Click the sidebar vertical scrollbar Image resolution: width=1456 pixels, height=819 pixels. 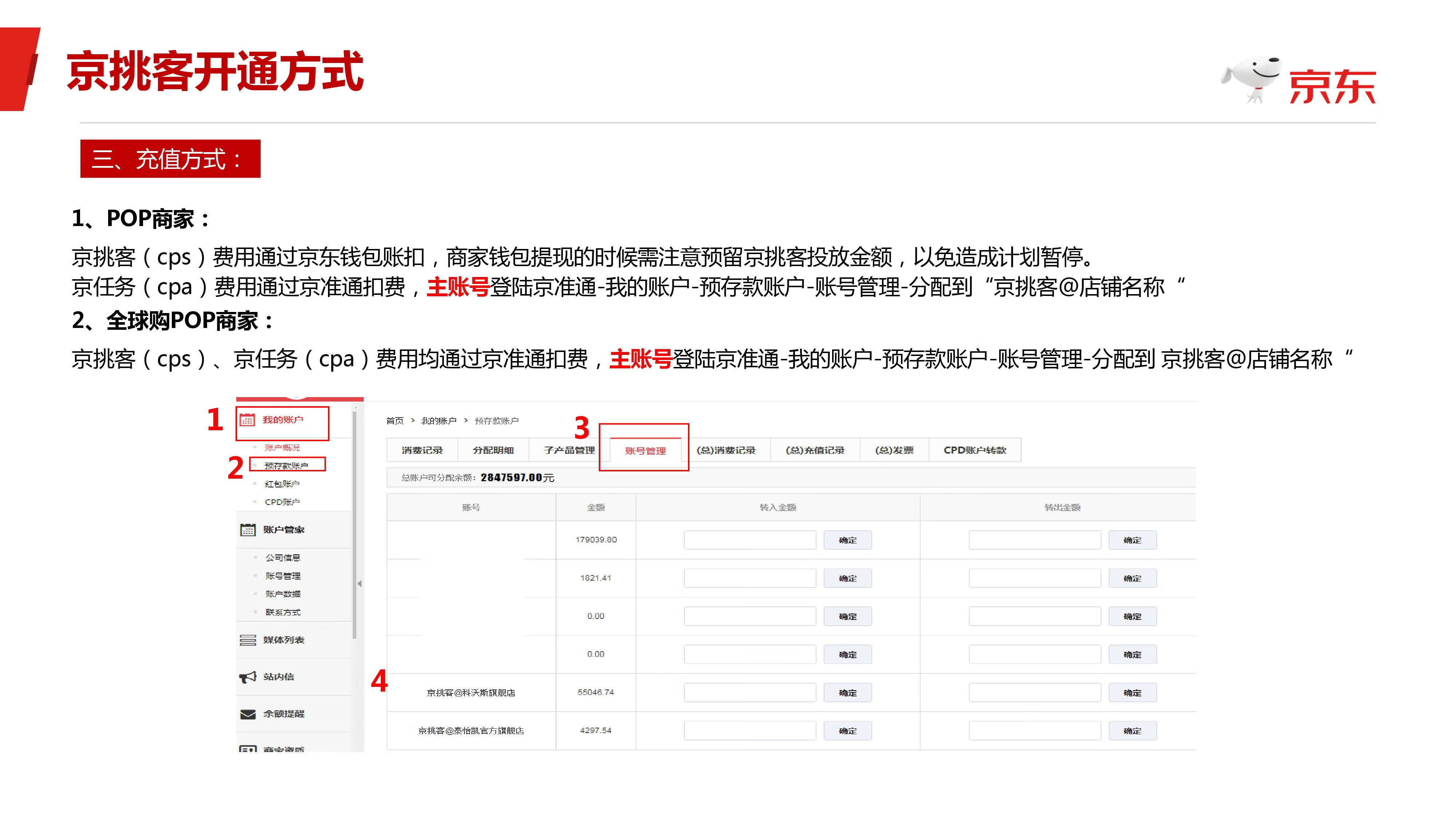pos(355,526)
